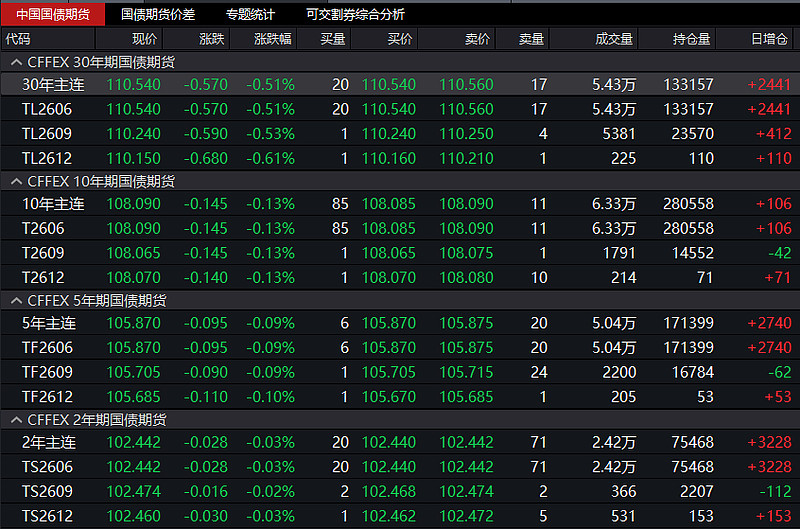Click TS2612 bid price 102.462
Screen dimensions: 800x529
(389, 516)
